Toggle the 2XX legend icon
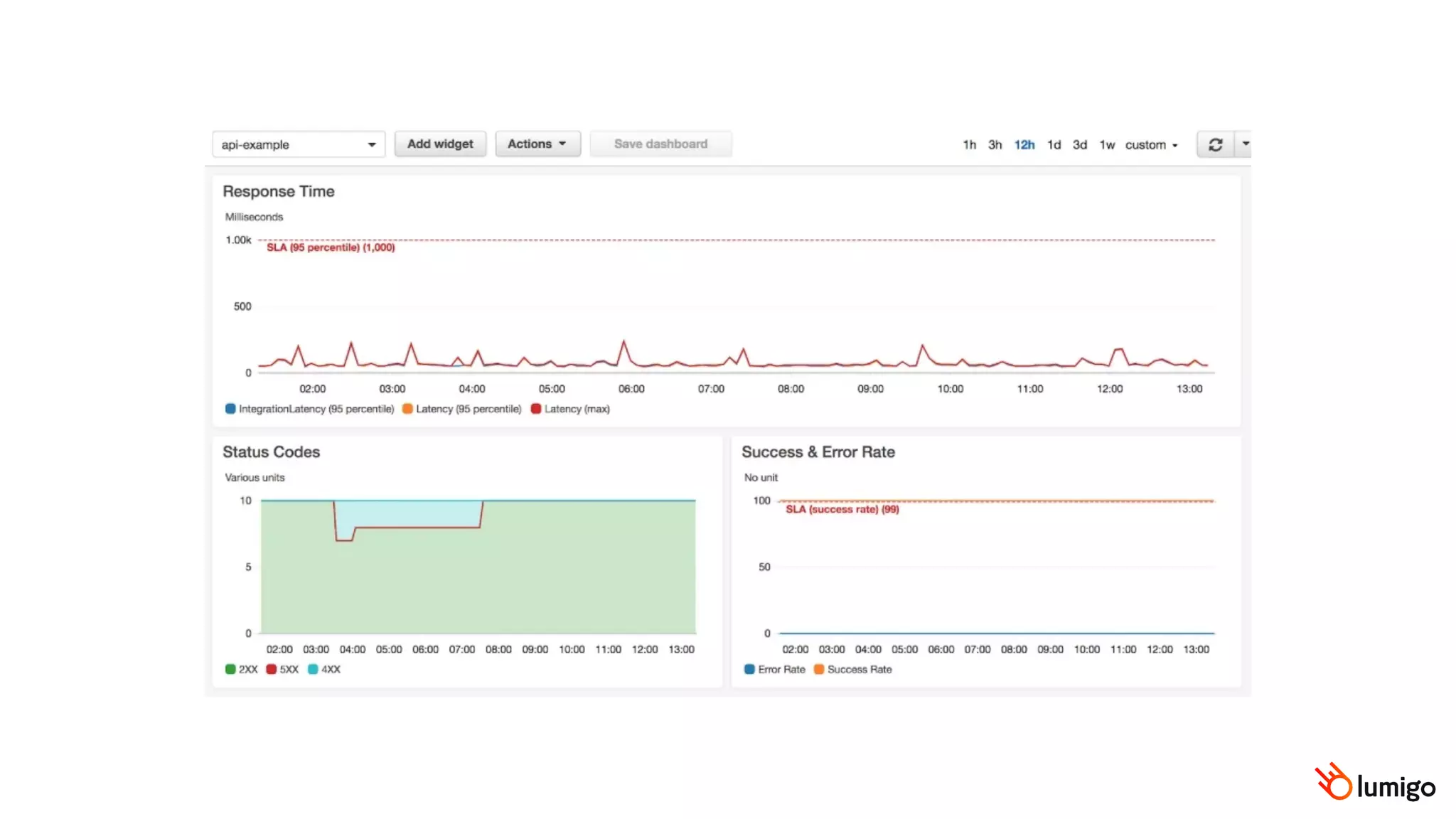This screenshot has height=819, width=1456. pyautogui.click(x=230, y=669)
